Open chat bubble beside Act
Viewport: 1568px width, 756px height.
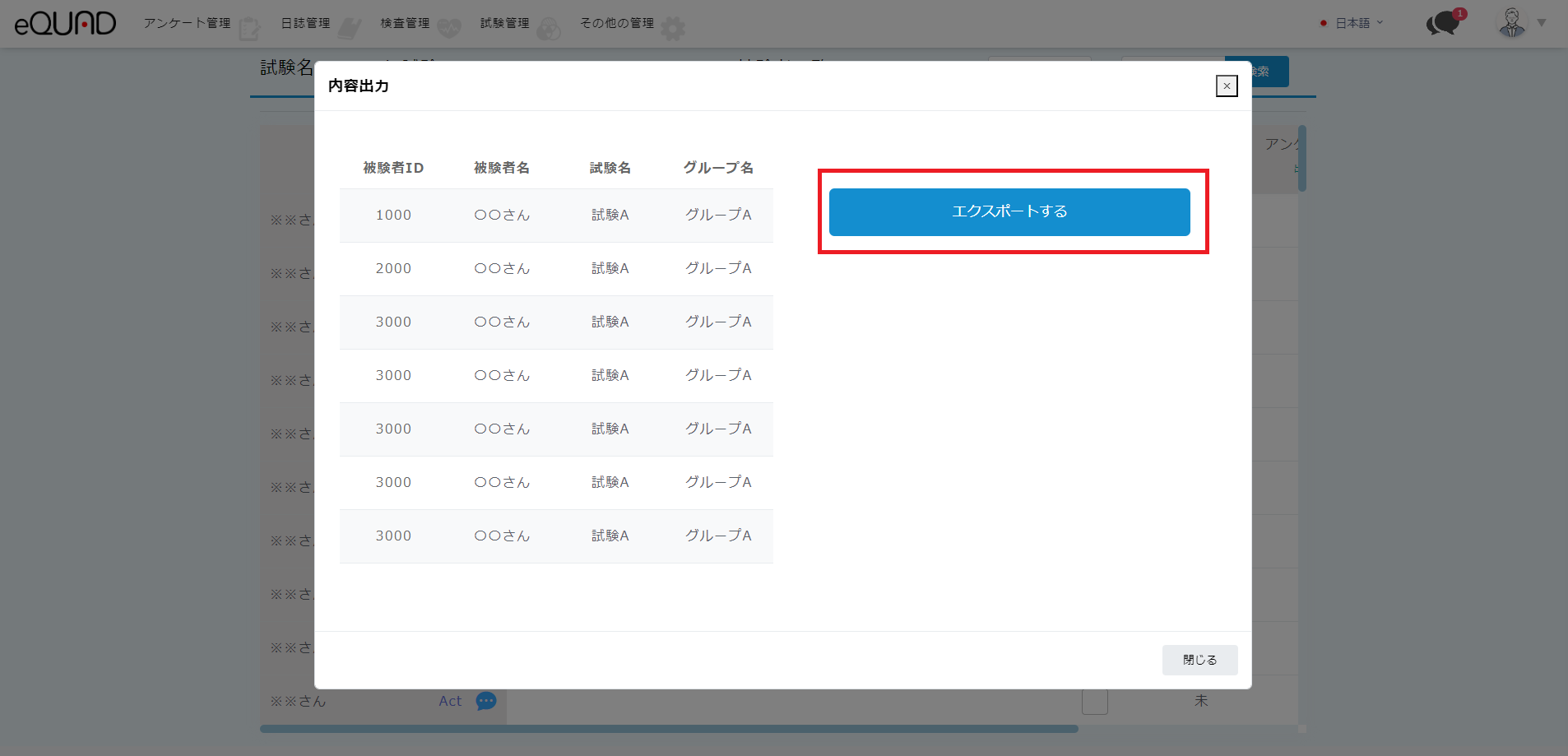(486, 701)
